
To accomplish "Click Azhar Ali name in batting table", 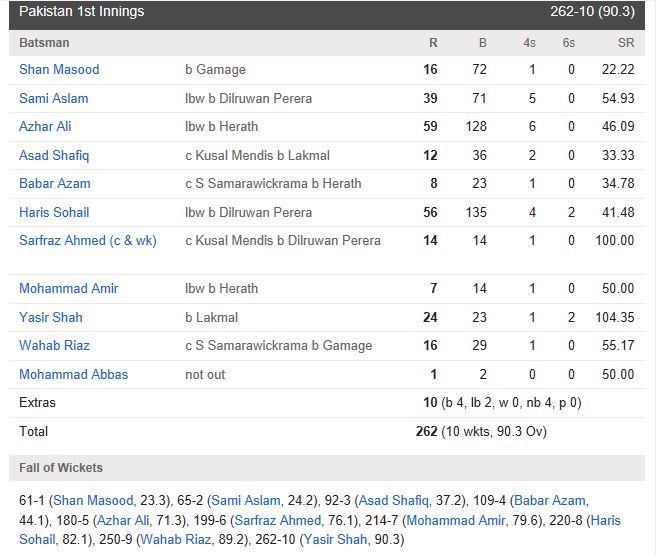I will pyautogui.click(x=45, y=126).
